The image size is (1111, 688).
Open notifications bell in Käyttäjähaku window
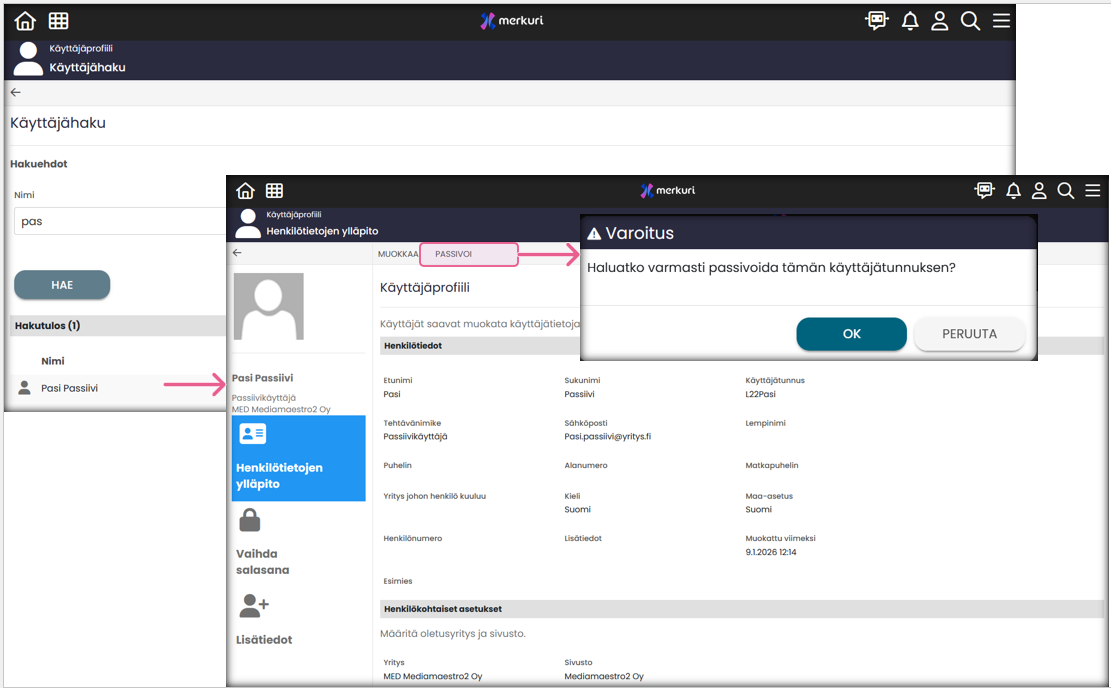click(910, 21)
